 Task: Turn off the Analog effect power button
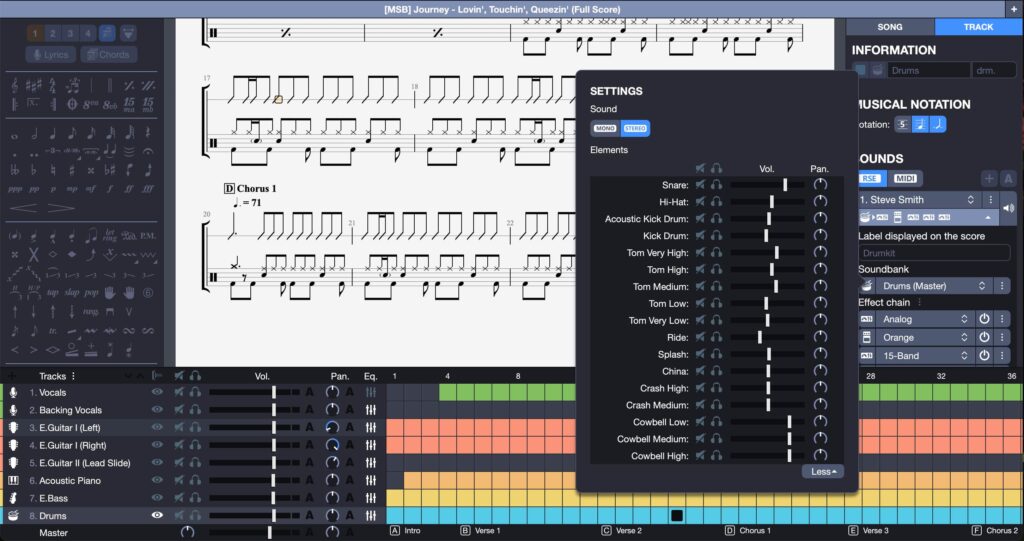983,320
